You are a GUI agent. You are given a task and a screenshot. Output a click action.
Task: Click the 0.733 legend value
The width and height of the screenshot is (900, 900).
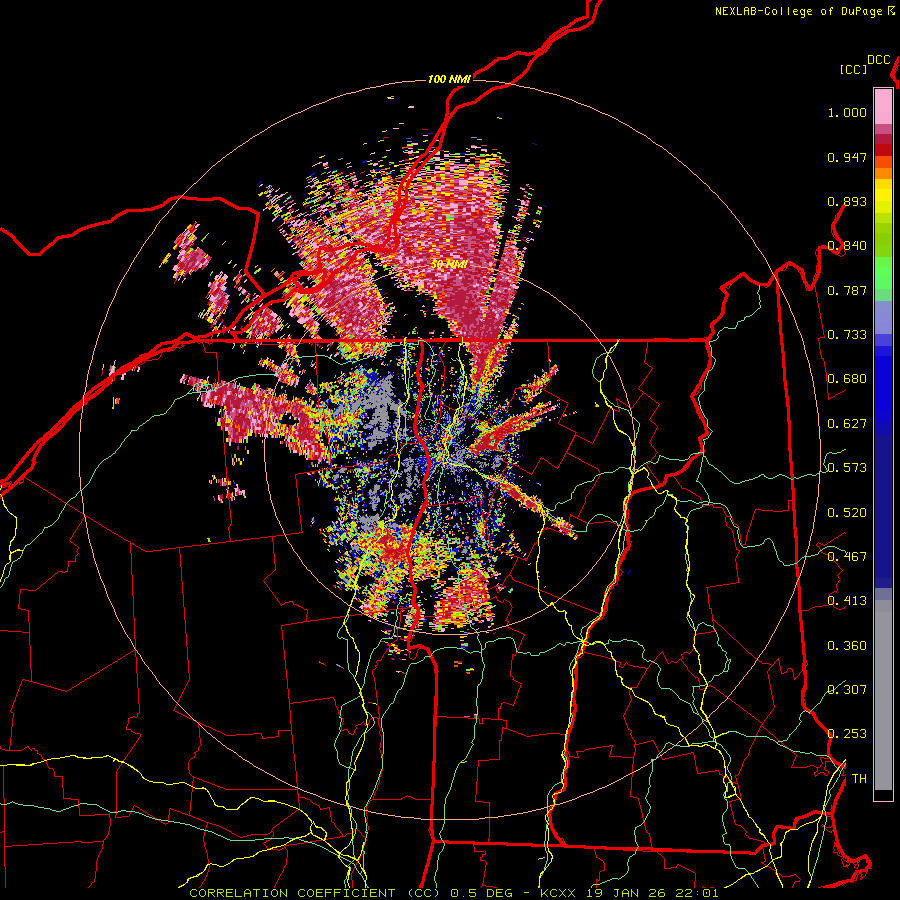tap(847, 335)
